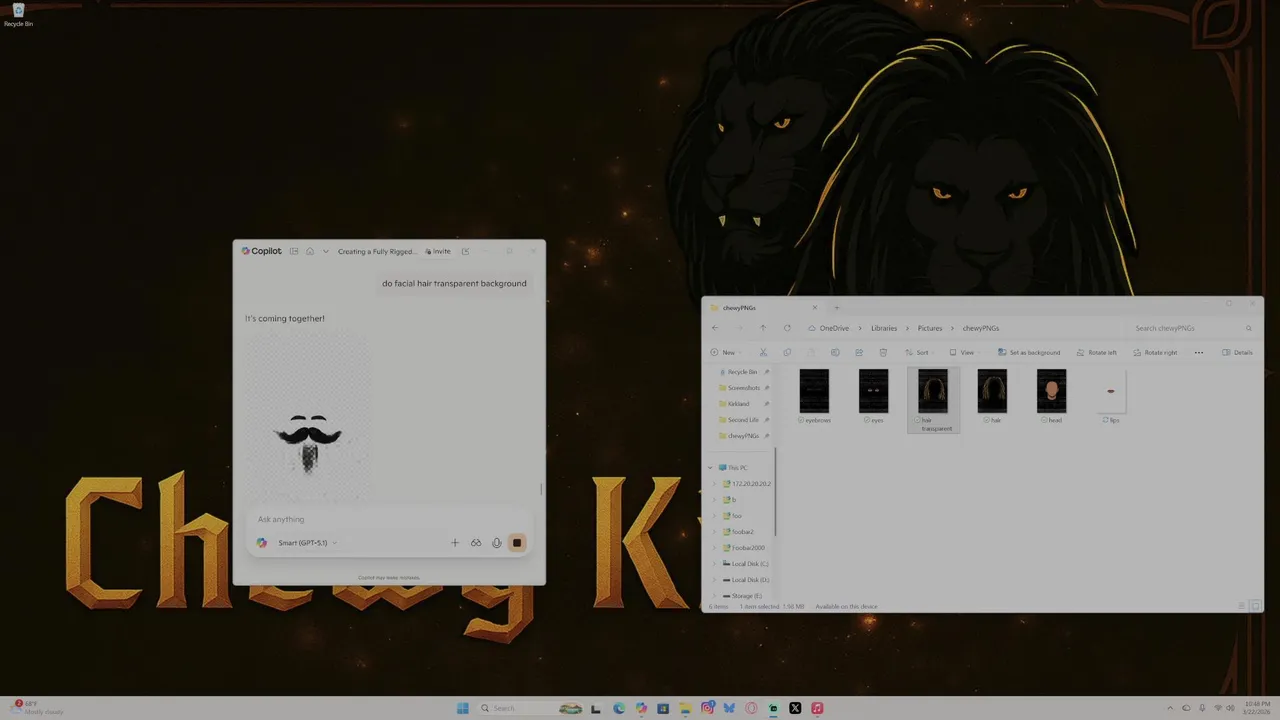Click Copilot chat vertical scrollbar
Viewport: 1280px width, 720px height.
pos(541,489)
